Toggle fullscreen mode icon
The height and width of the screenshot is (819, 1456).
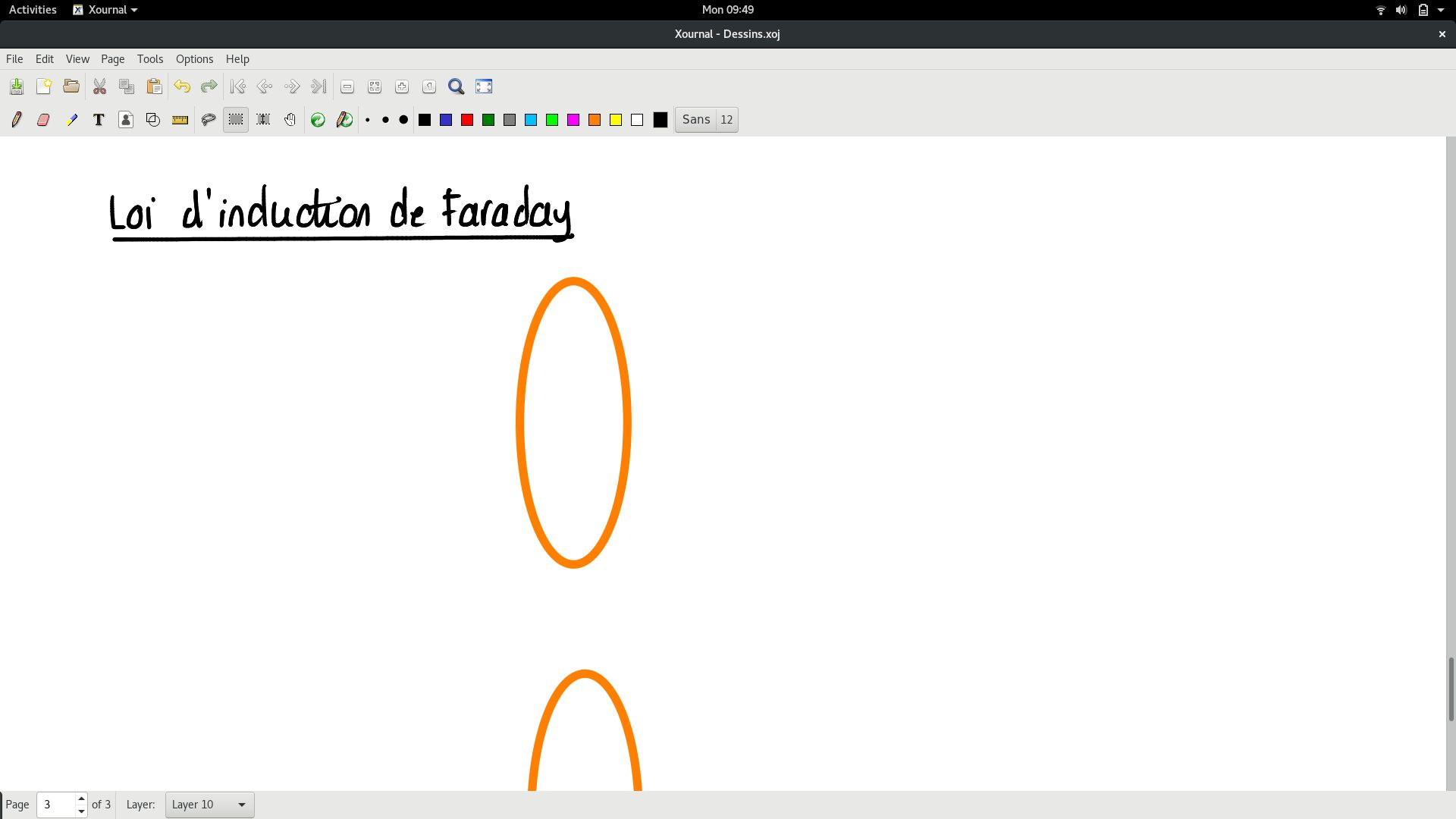484,86
